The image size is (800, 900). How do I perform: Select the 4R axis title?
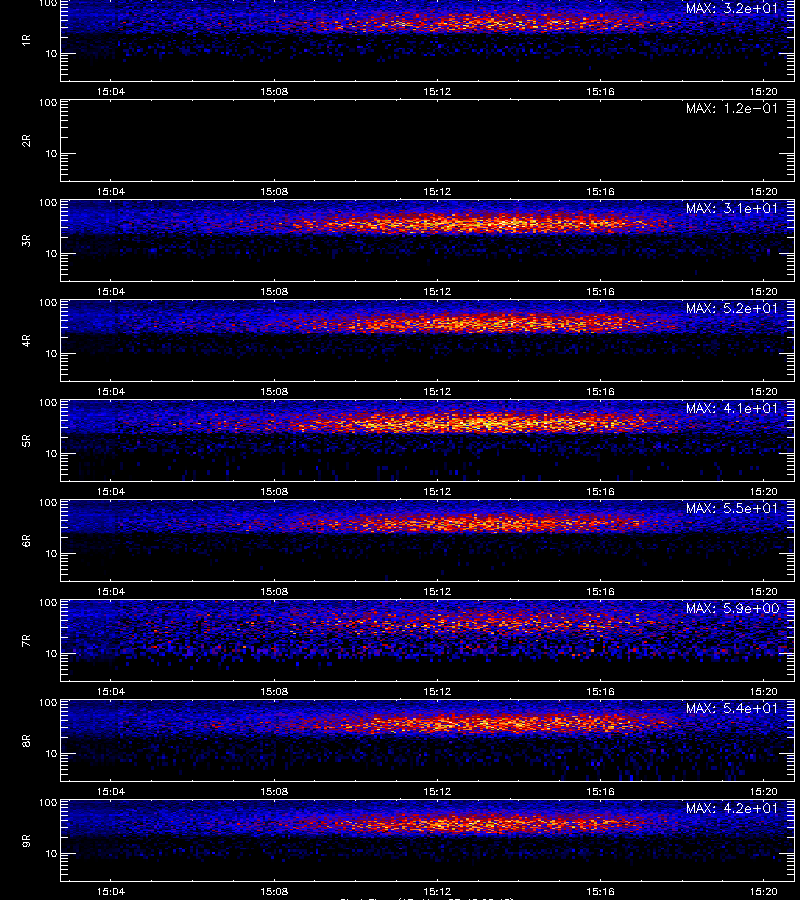point(26,340)
